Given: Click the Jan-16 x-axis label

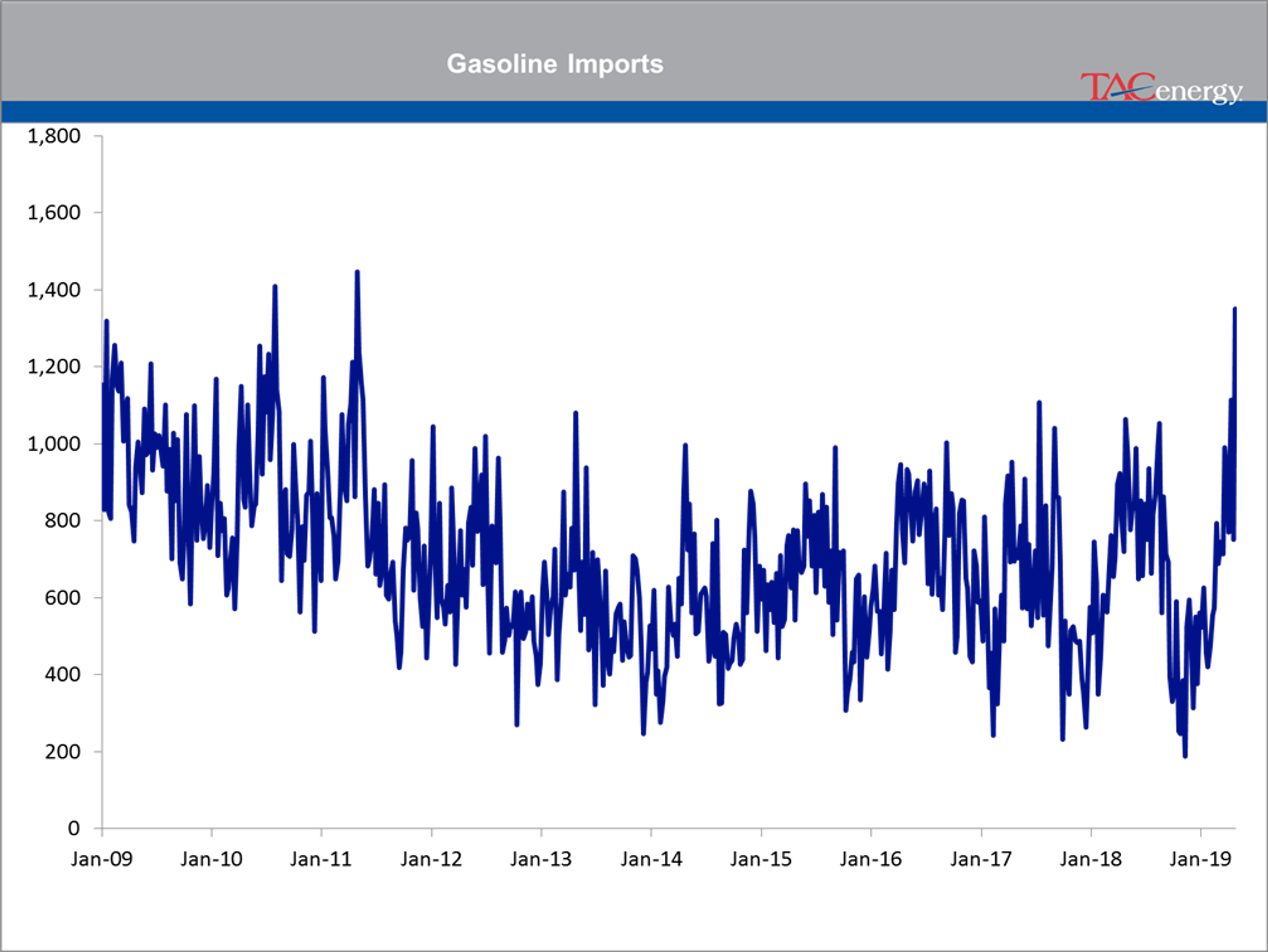Looking at the screenshot, I should pos(871,859).
